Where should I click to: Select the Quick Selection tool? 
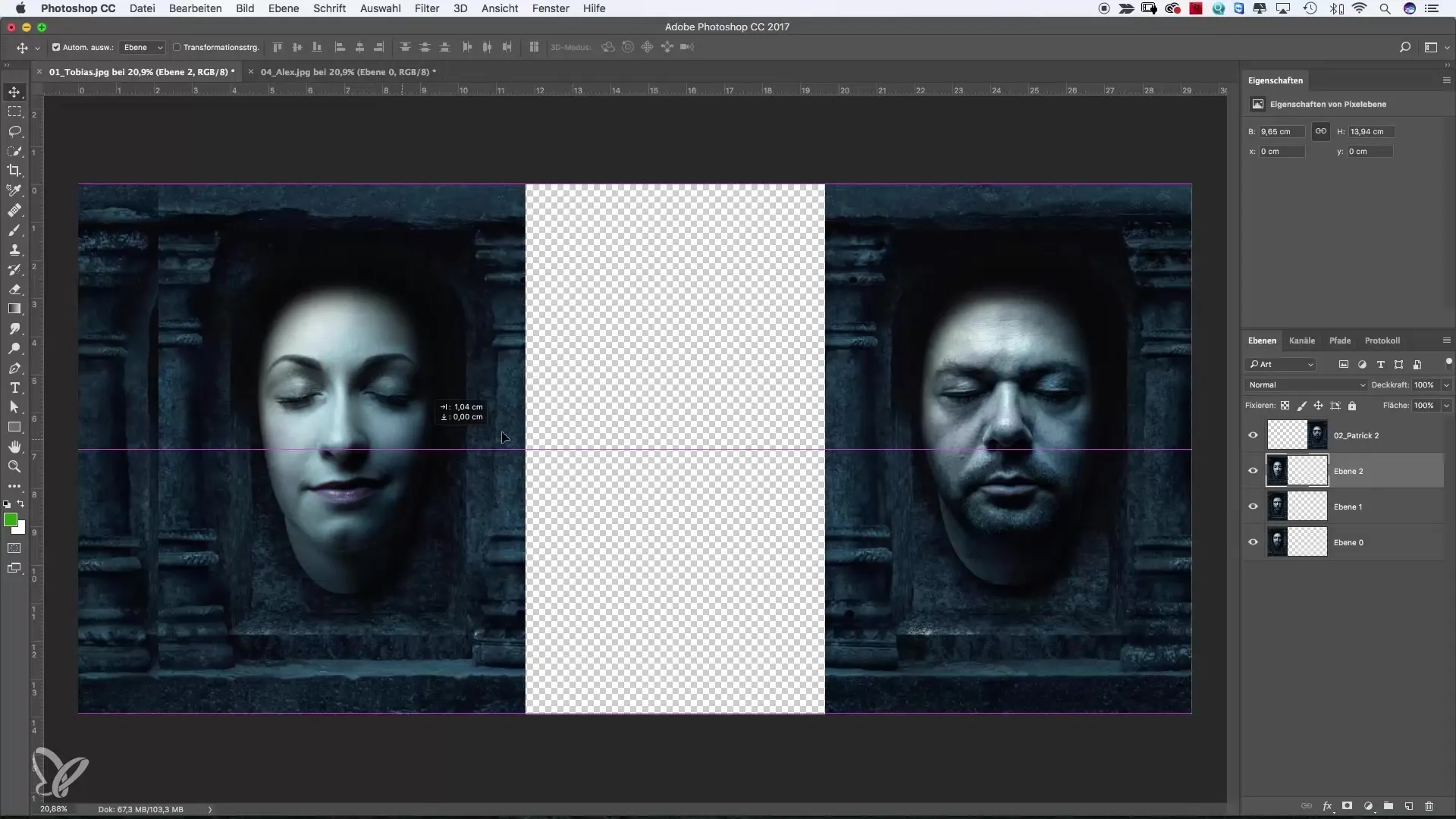(x=14, y=151)
